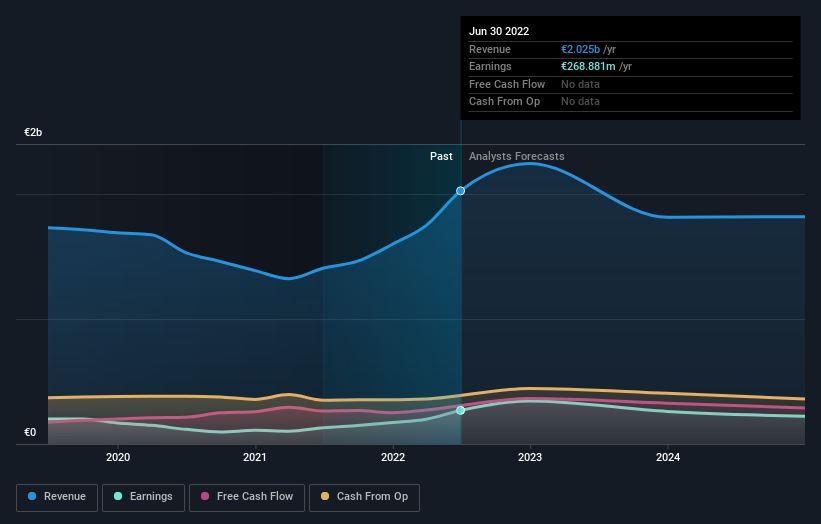Click the 2022 x-axis label

(x=393, y=458)
